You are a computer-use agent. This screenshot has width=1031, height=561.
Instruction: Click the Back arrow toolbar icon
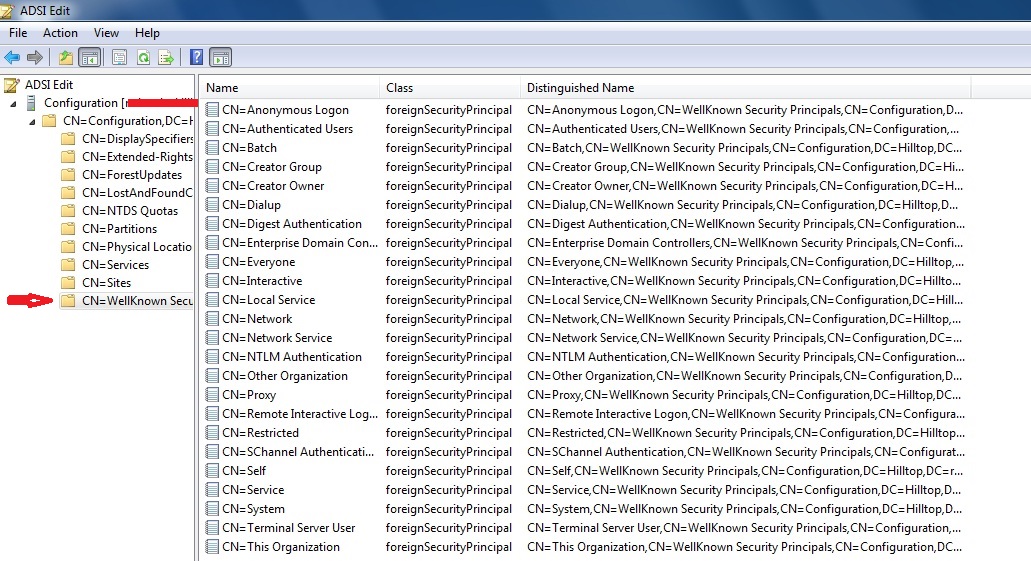(12, 57)
